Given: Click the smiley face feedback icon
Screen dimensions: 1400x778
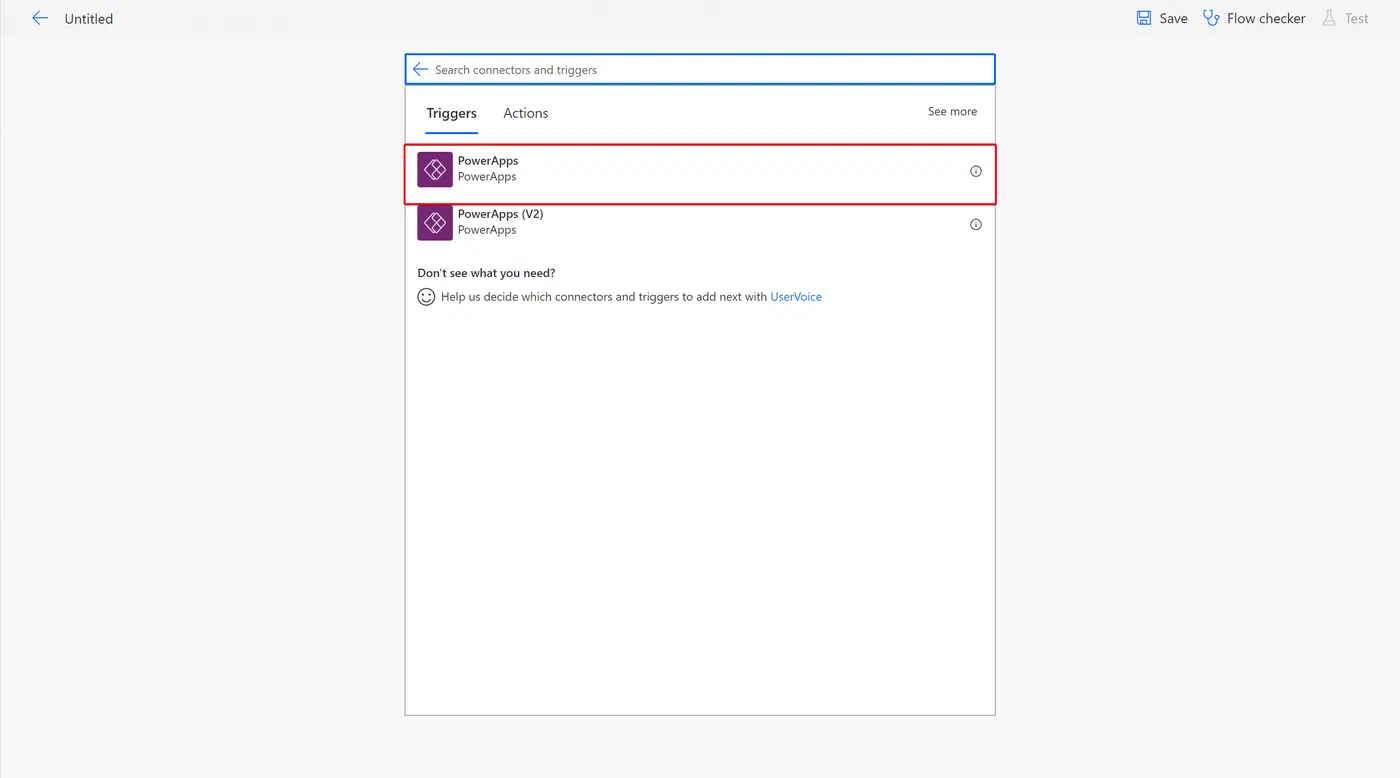Looking at the screenshot, I should tap(426, 297).
